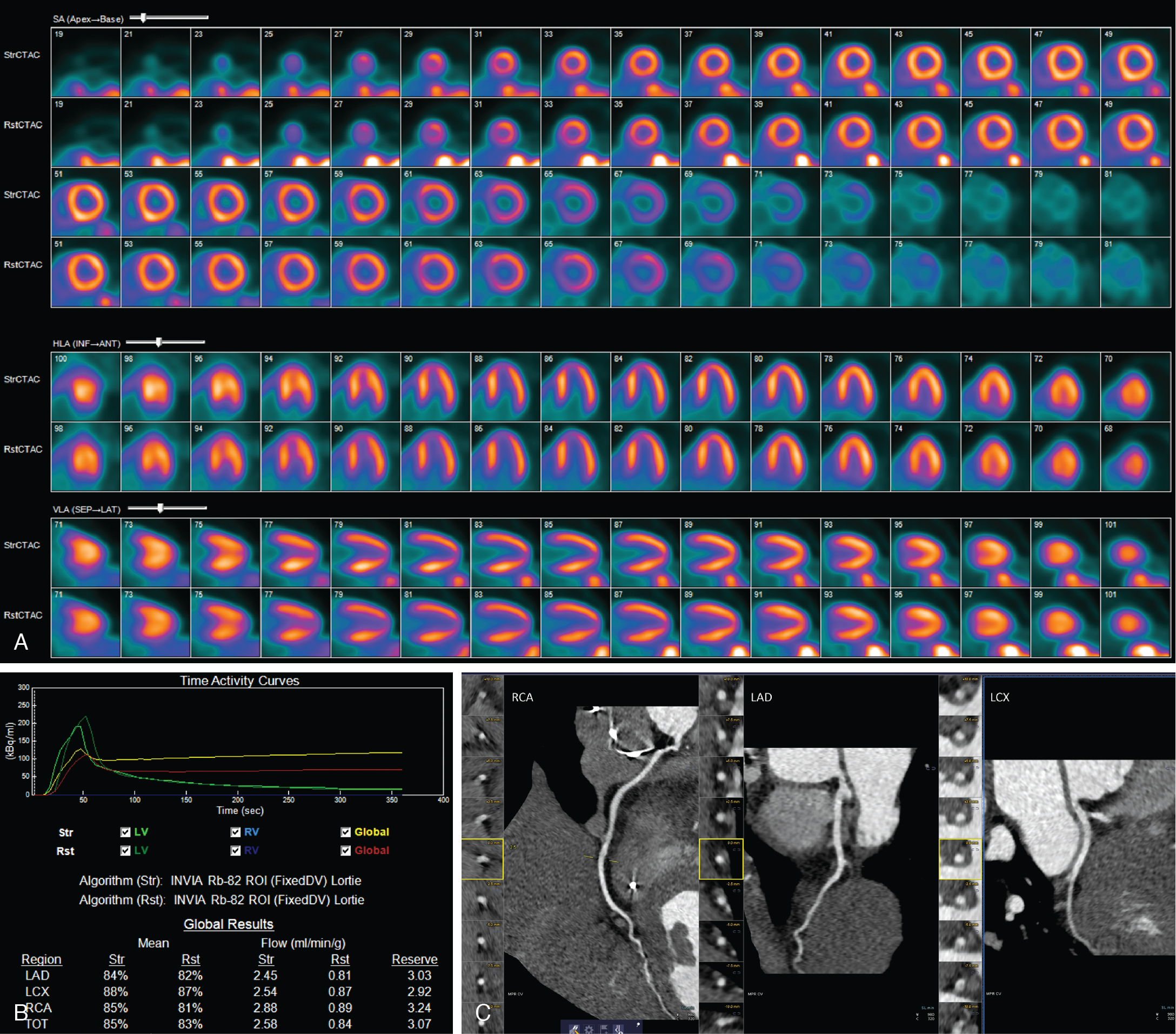Toggle the Rst LV curve checkbox
The image size is (1176, 1034).
[125, 850]
